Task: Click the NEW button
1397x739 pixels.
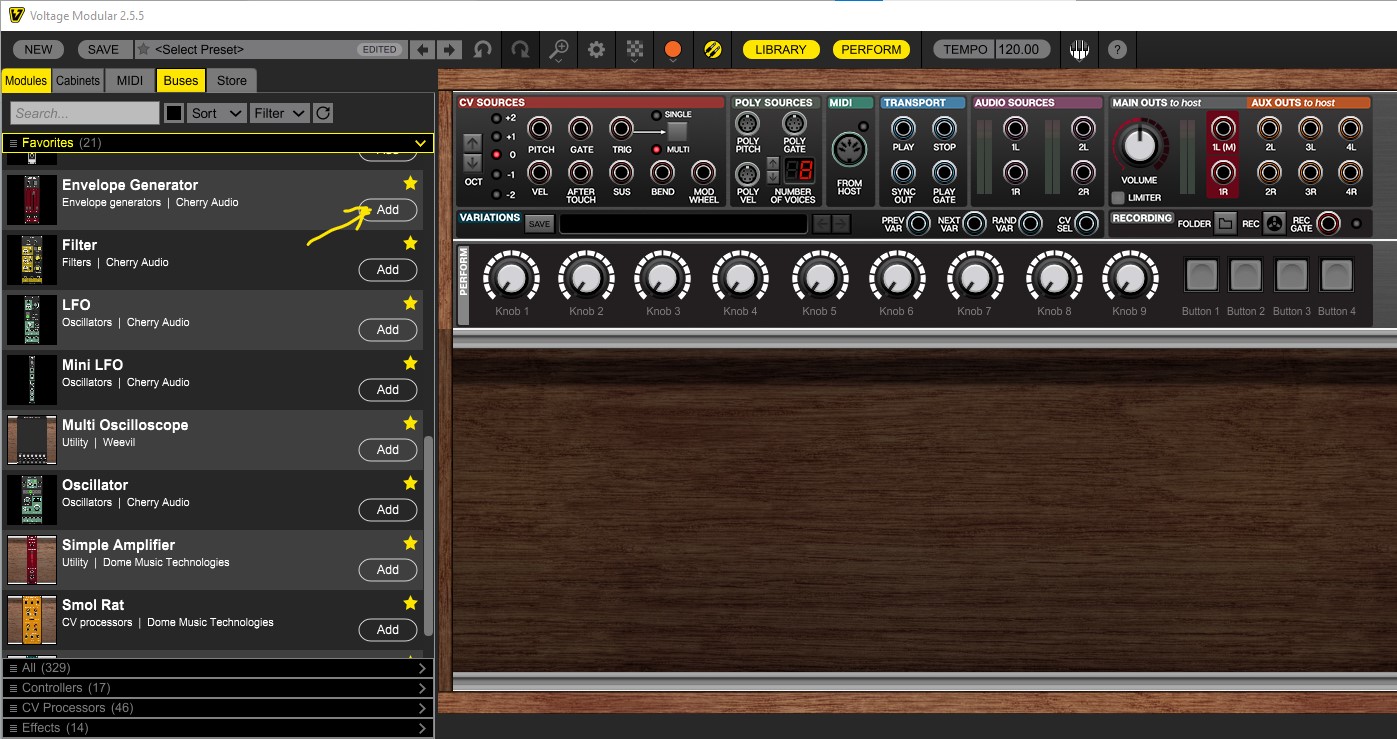Action: tap(39, 49)
